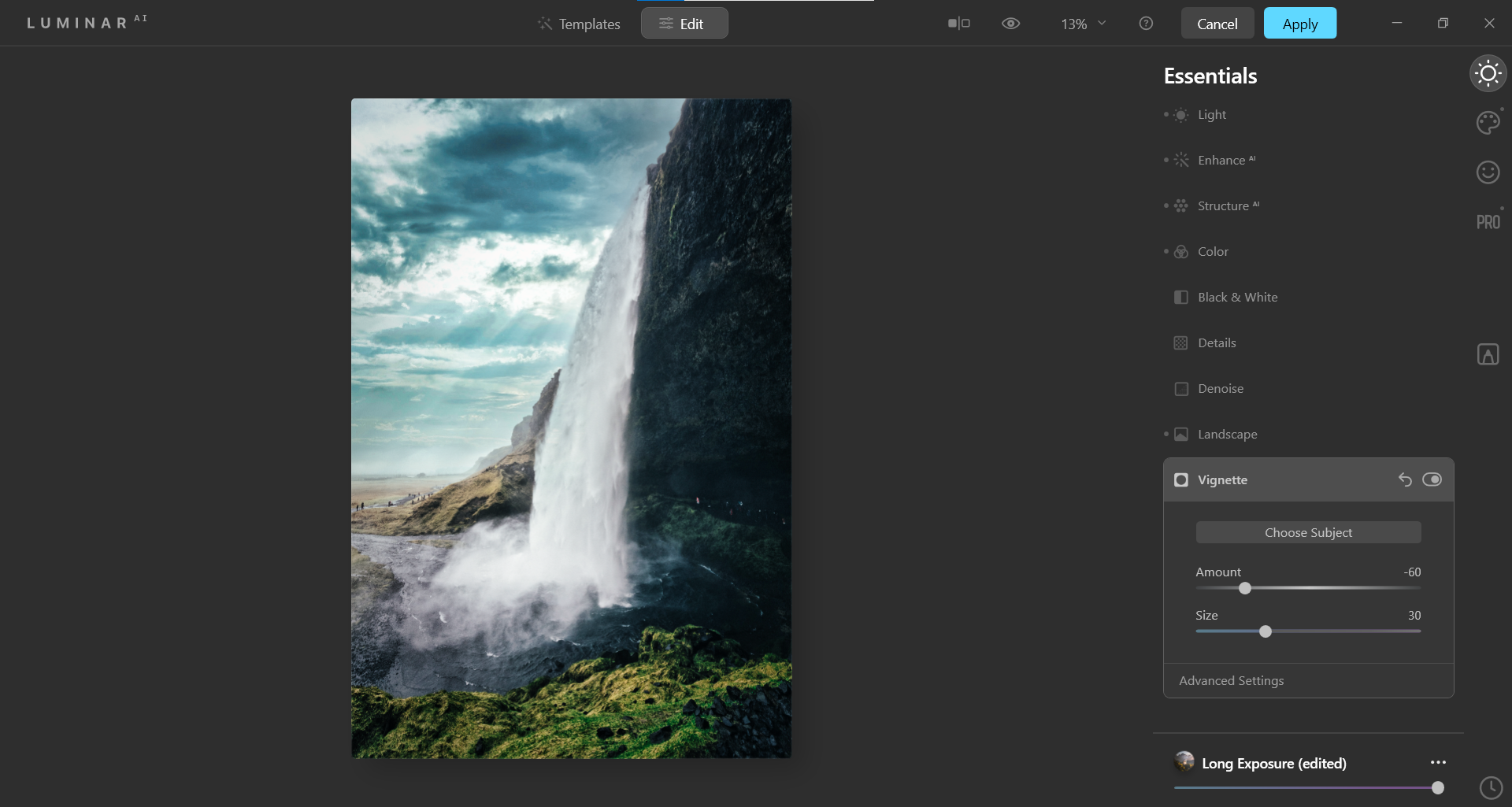
Task: Click the Long Exposure template thumbnail
Action: pos(1184,761)
